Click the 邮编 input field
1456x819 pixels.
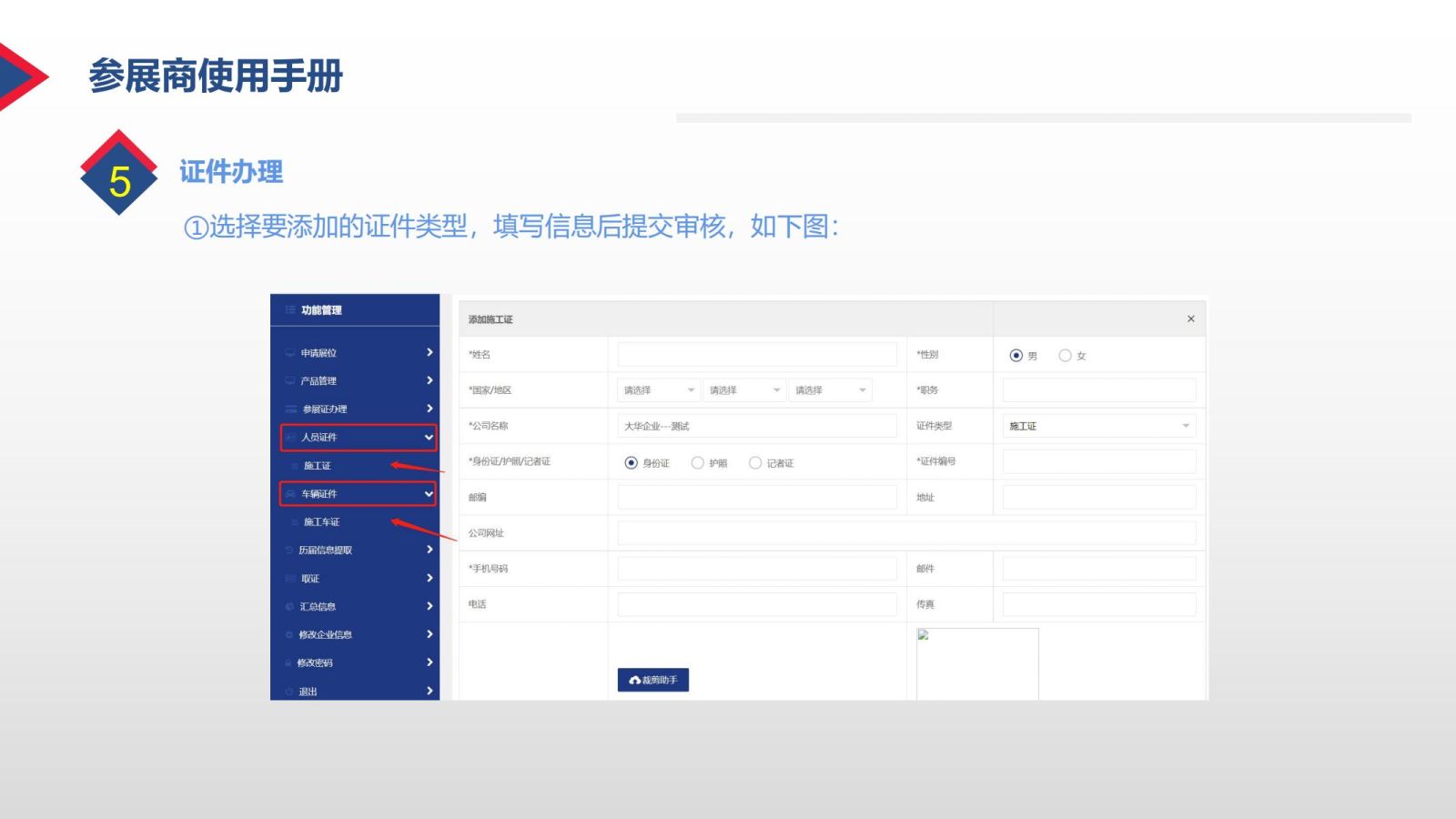coord(757,497)
